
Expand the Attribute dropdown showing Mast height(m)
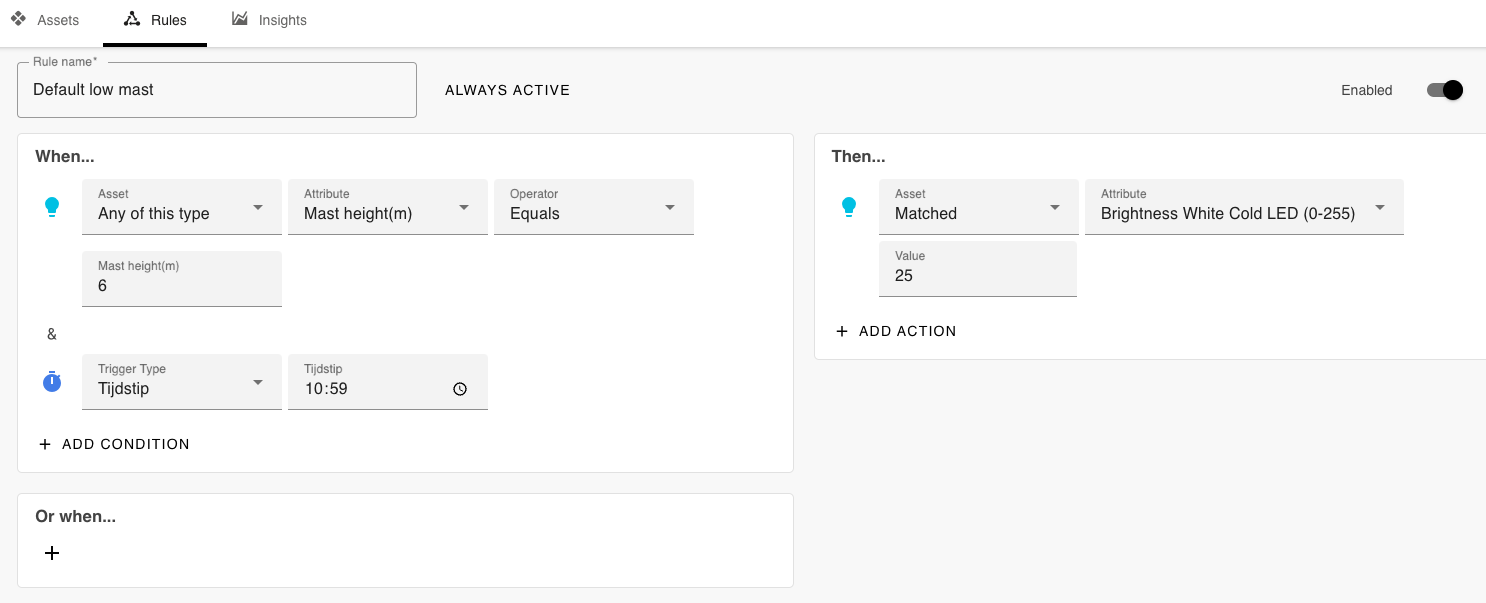click(x=388, y=207)
